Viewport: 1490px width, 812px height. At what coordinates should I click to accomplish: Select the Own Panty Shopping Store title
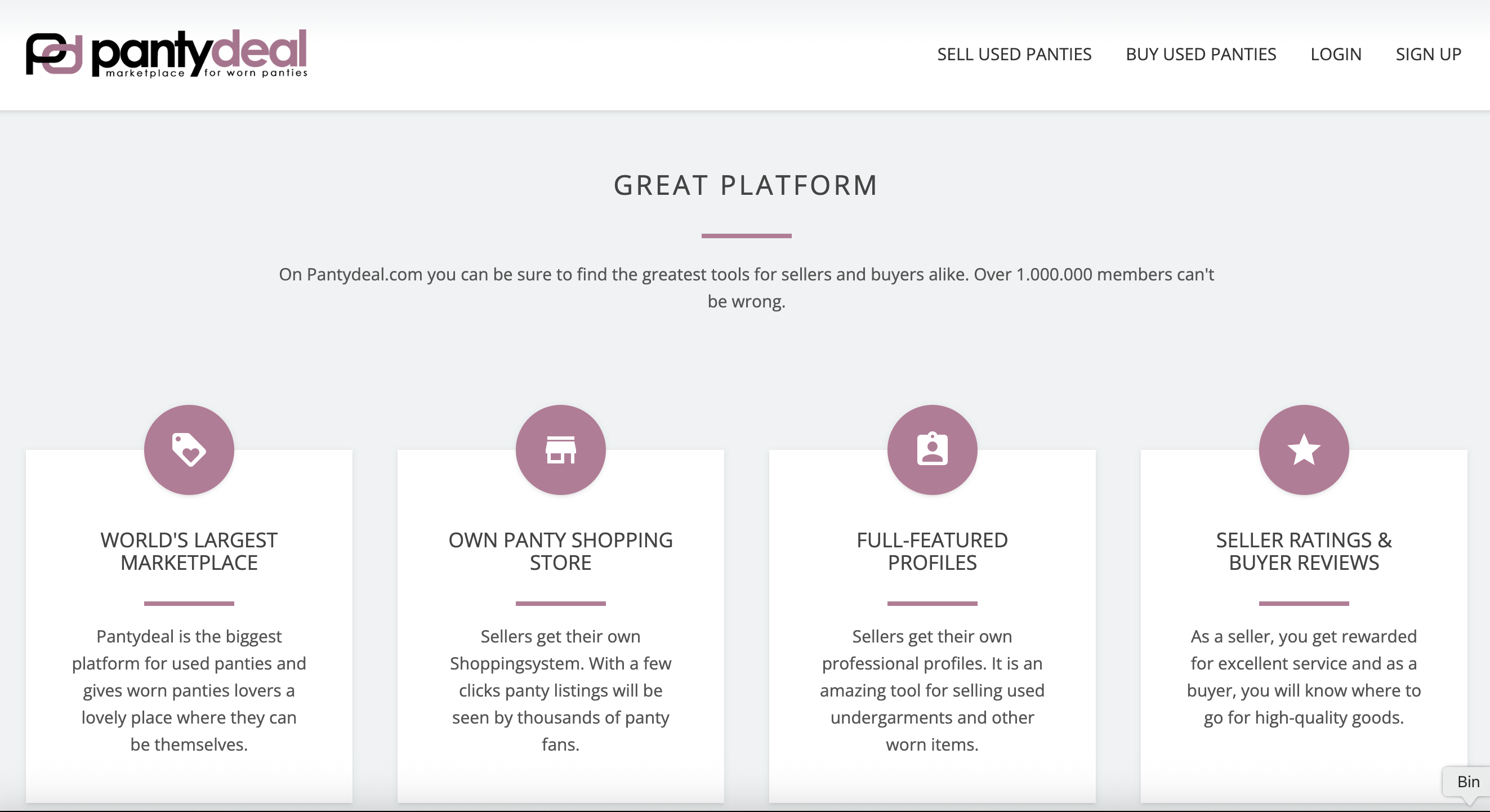coord(560,551)
